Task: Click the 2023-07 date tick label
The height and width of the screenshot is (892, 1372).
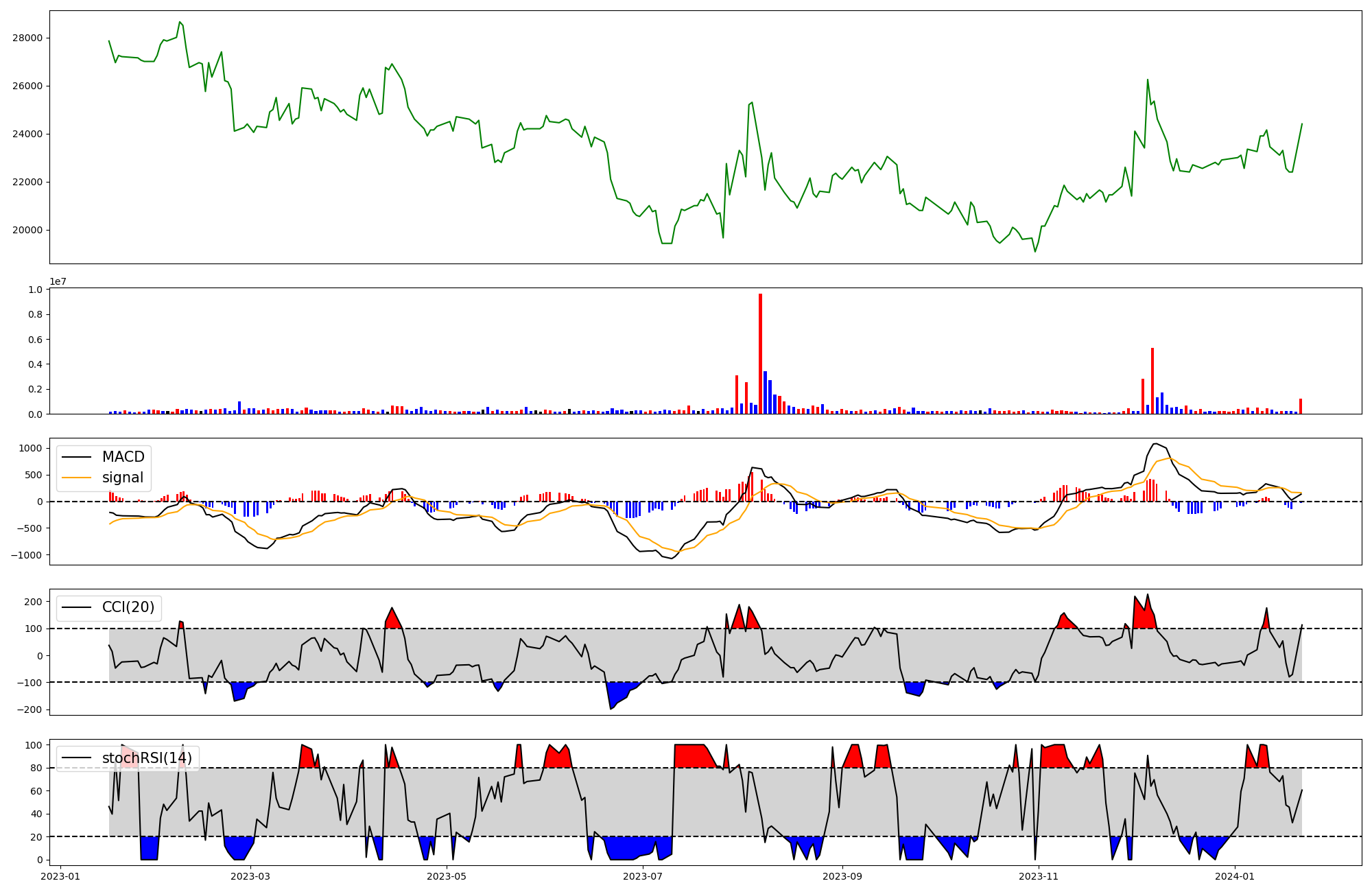Action: [643, 876]
